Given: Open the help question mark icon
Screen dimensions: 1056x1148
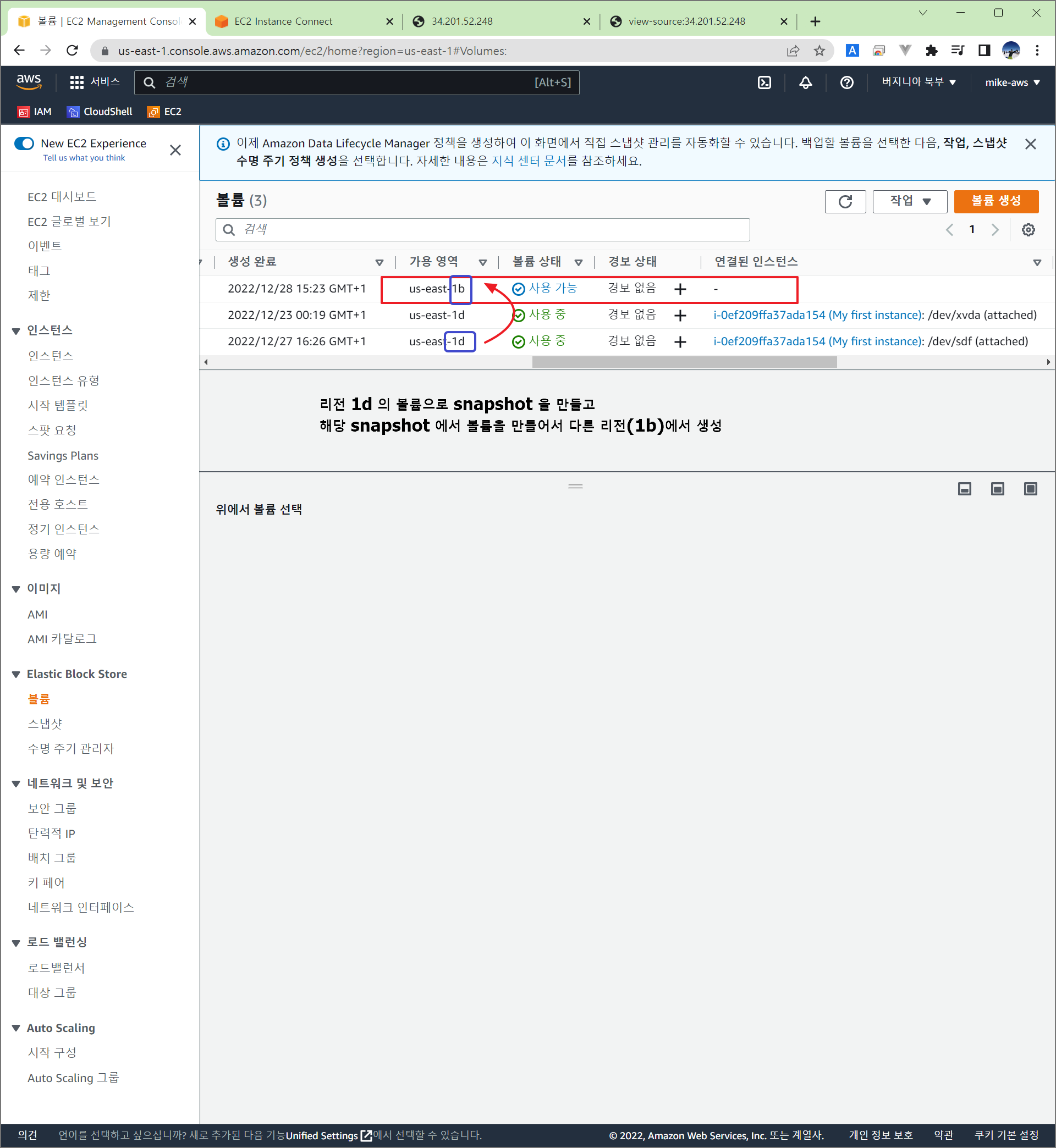Looking at the screenshot, I should [846, 82].
